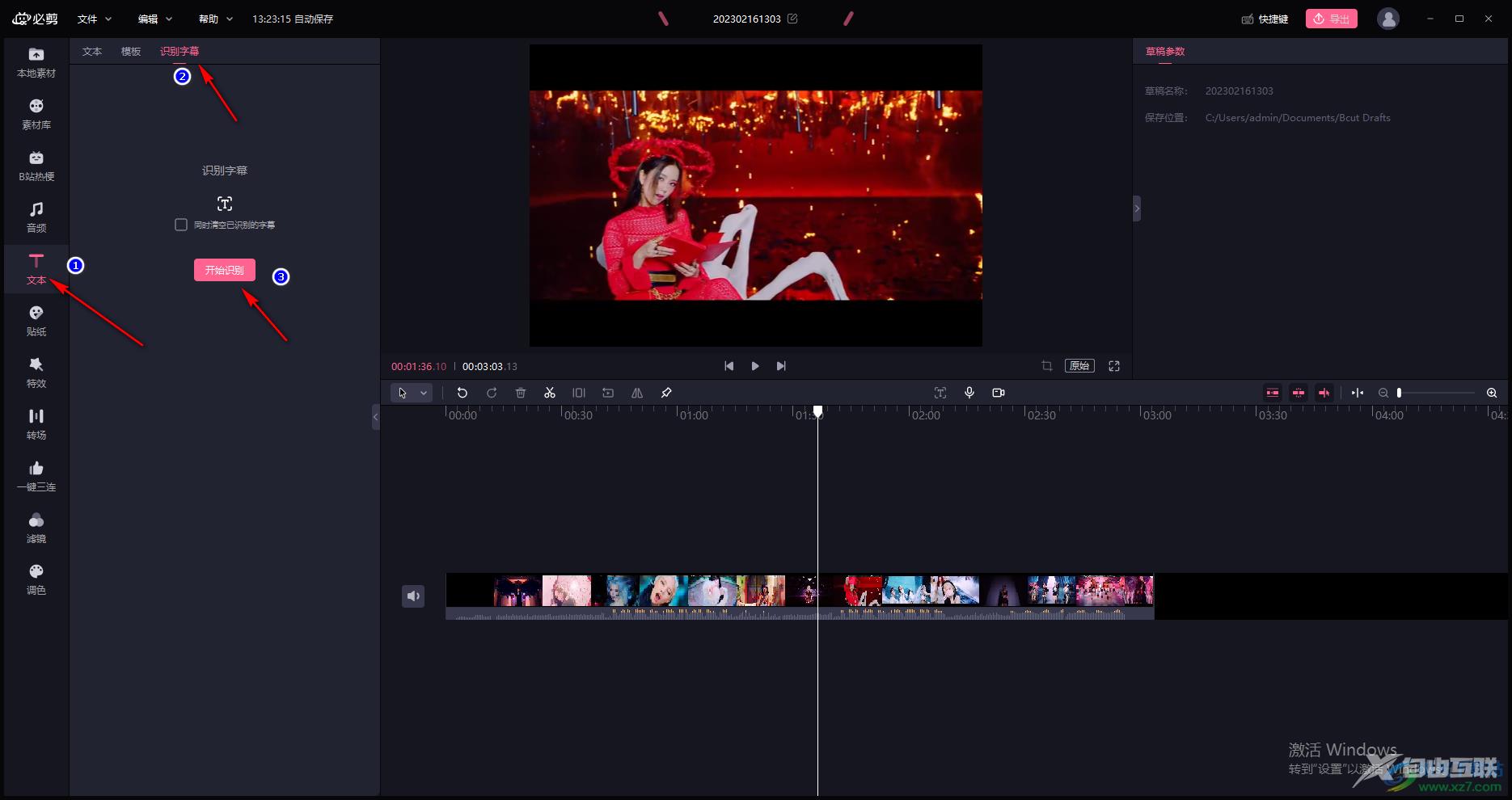This screenshot has height=800, width=1512.
Task: Click the save path C:/Users/admin/Documents/Bcut Drafts
Action: [x=1298, y=118]
